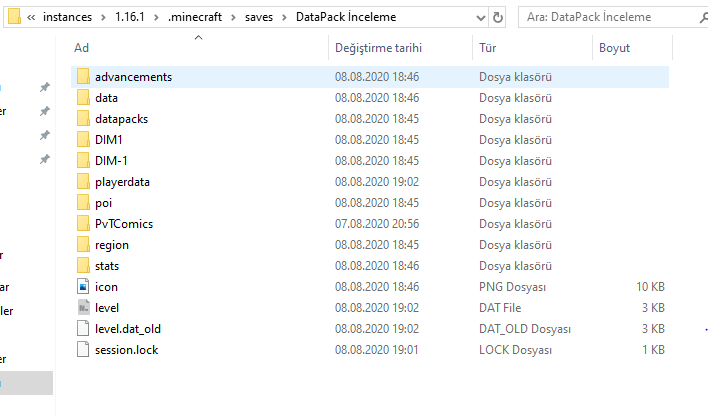The width and height of the screenshot is (708, 416).
Task: Click the 07.08.2020 20:56 date cell
Action: (x=377, y=224)
